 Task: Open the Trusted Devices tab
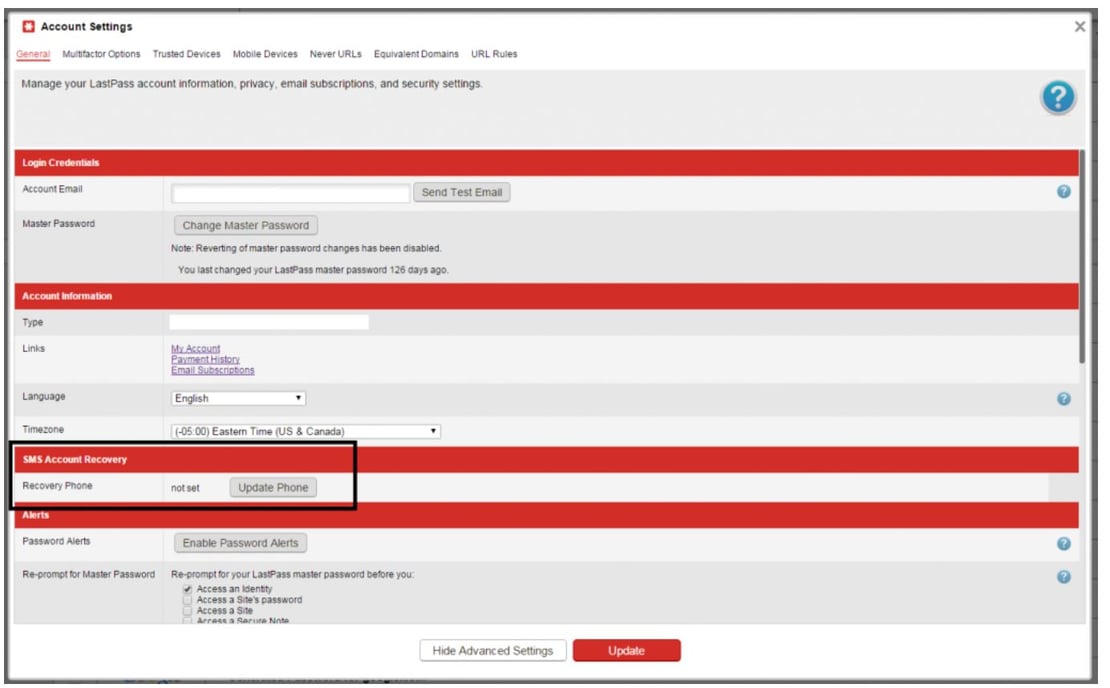(186, 54)
